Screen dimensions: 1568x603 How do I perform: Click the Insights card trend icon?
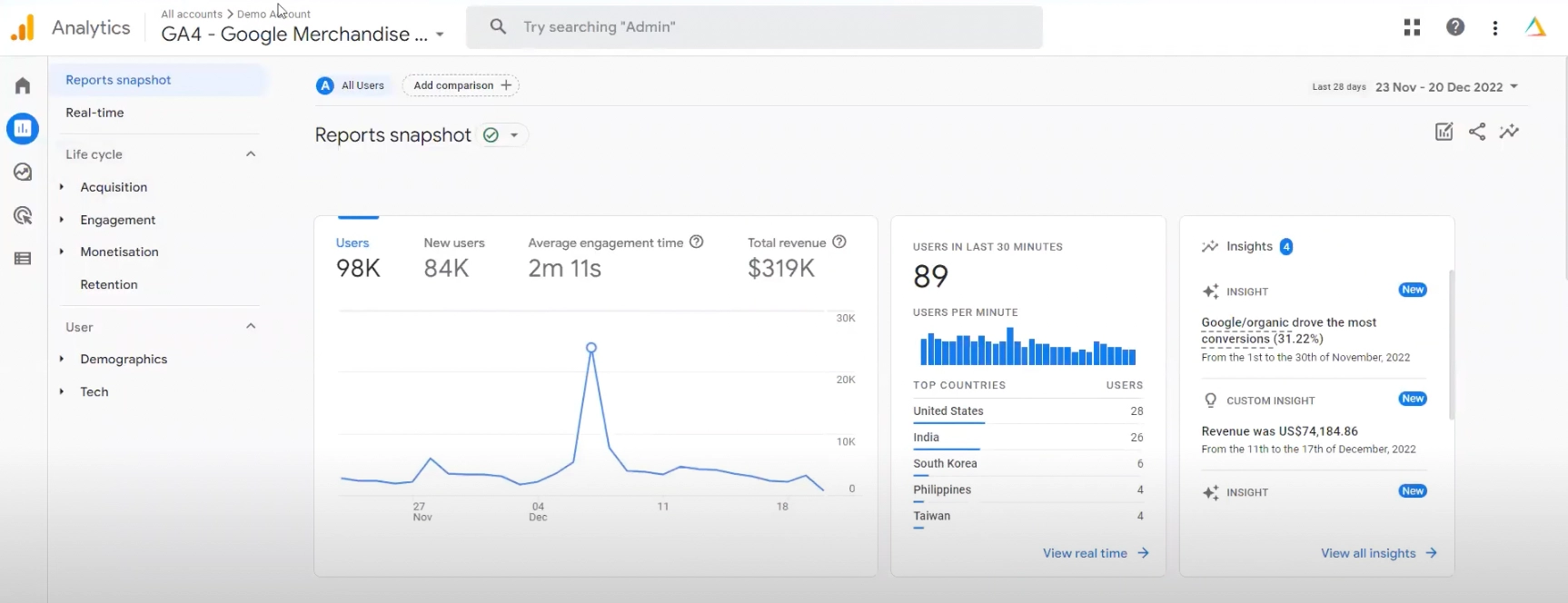pos(1210,246)
